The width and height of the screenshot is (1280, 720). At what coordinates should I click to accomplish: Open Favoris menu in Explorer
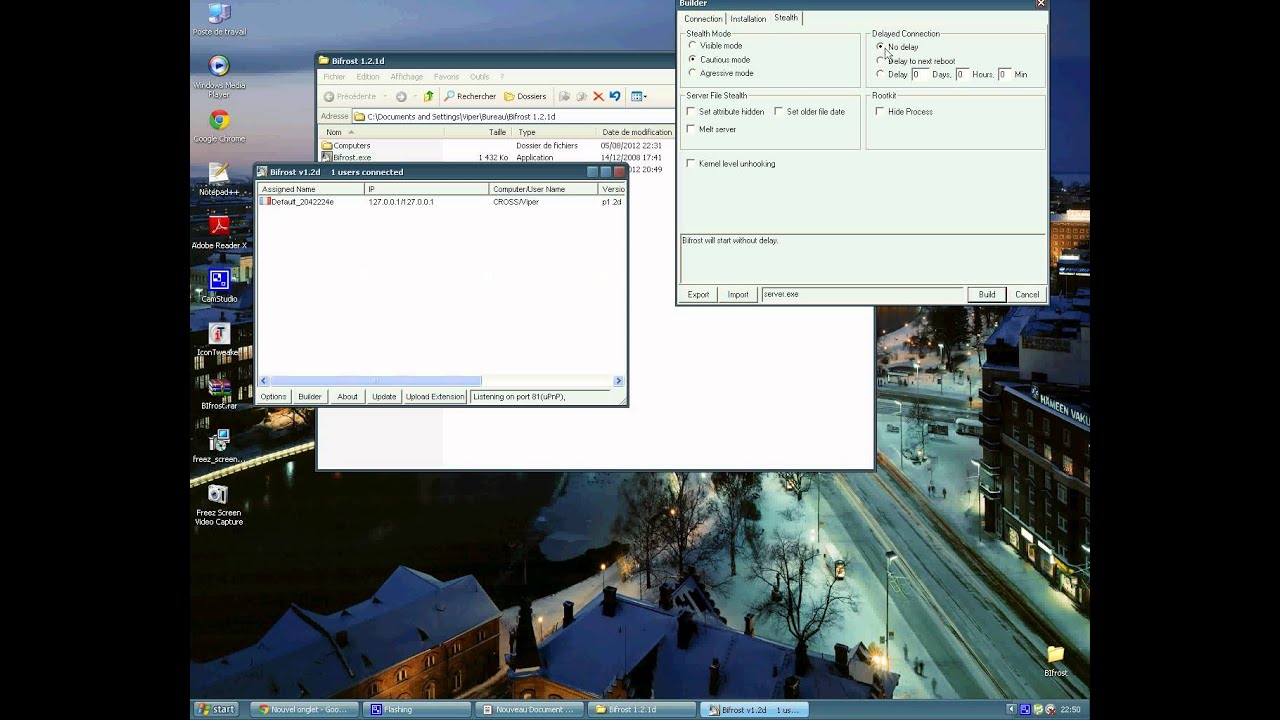[x=447, y=77]
